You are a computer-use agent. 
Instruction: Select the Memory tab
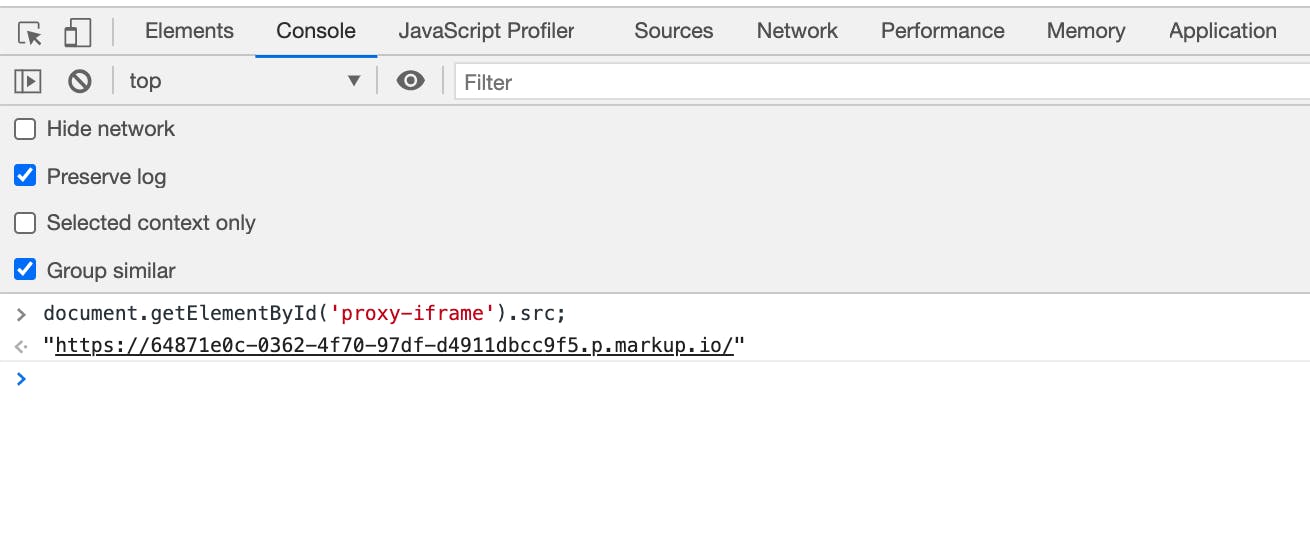pyautogui.click(x=1086, y=31)
